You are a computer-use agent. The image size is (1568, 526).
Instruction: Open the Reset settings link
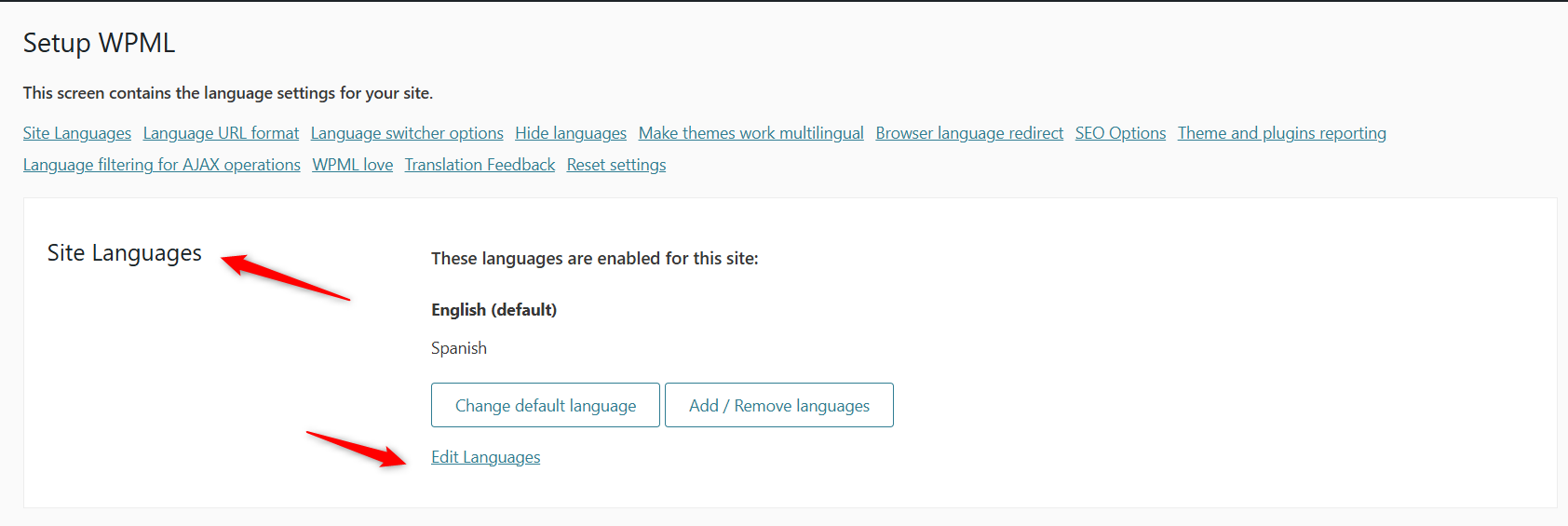click(616, 165)
